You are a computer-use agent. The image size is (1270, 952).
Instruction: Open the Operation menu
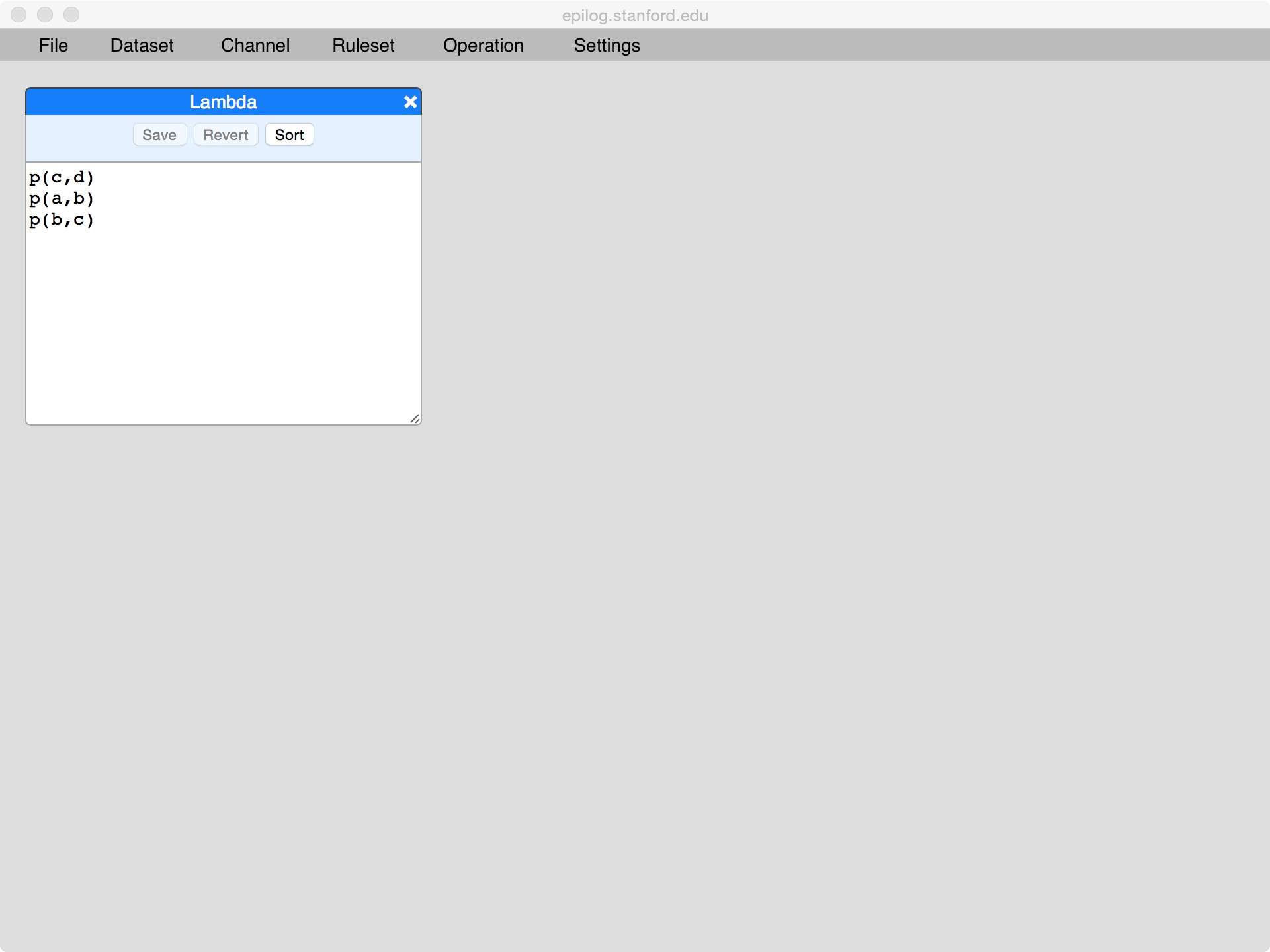point(483,45)
